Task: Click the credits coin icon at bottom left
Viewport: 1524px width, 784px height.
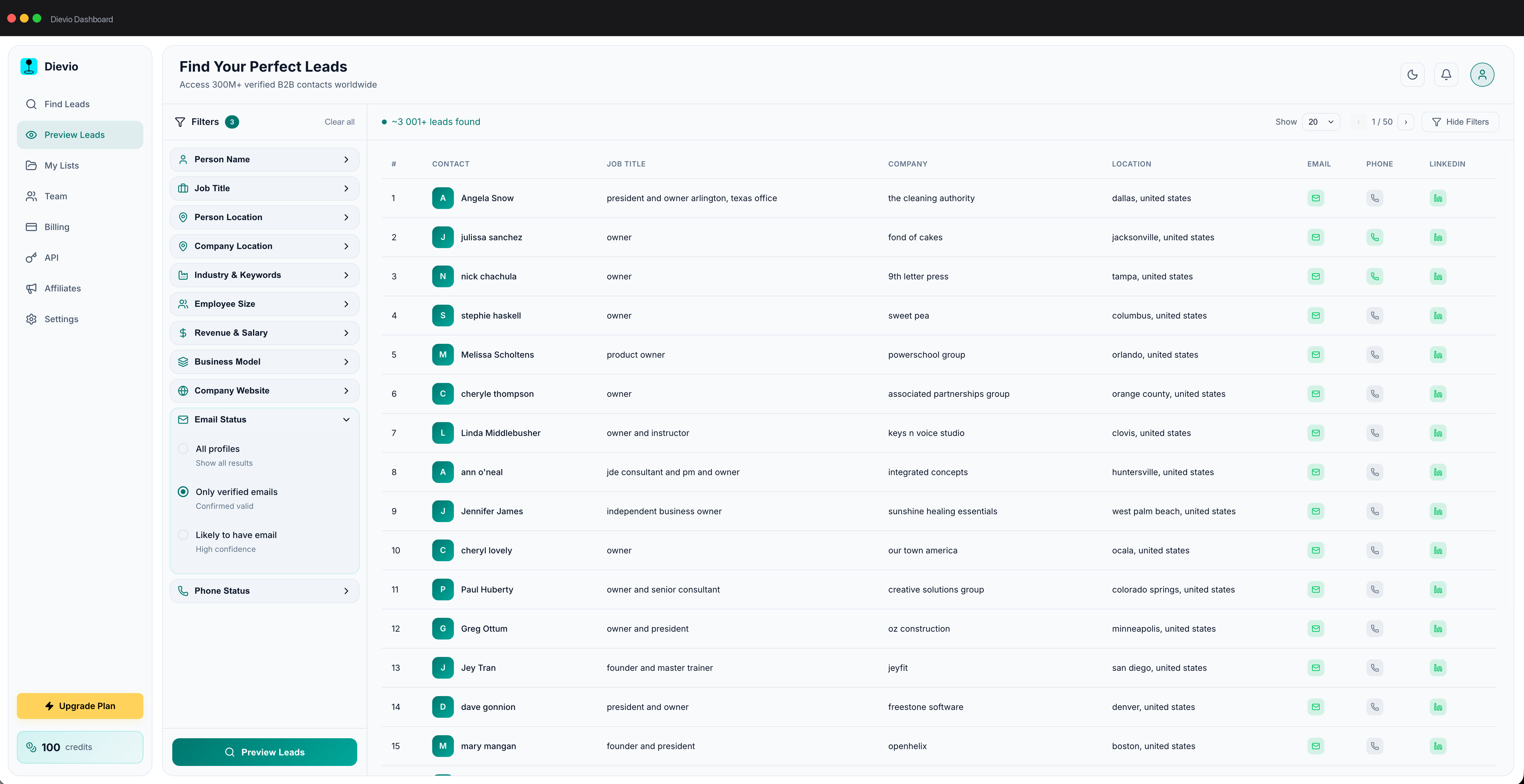Action: pos(33,747)
